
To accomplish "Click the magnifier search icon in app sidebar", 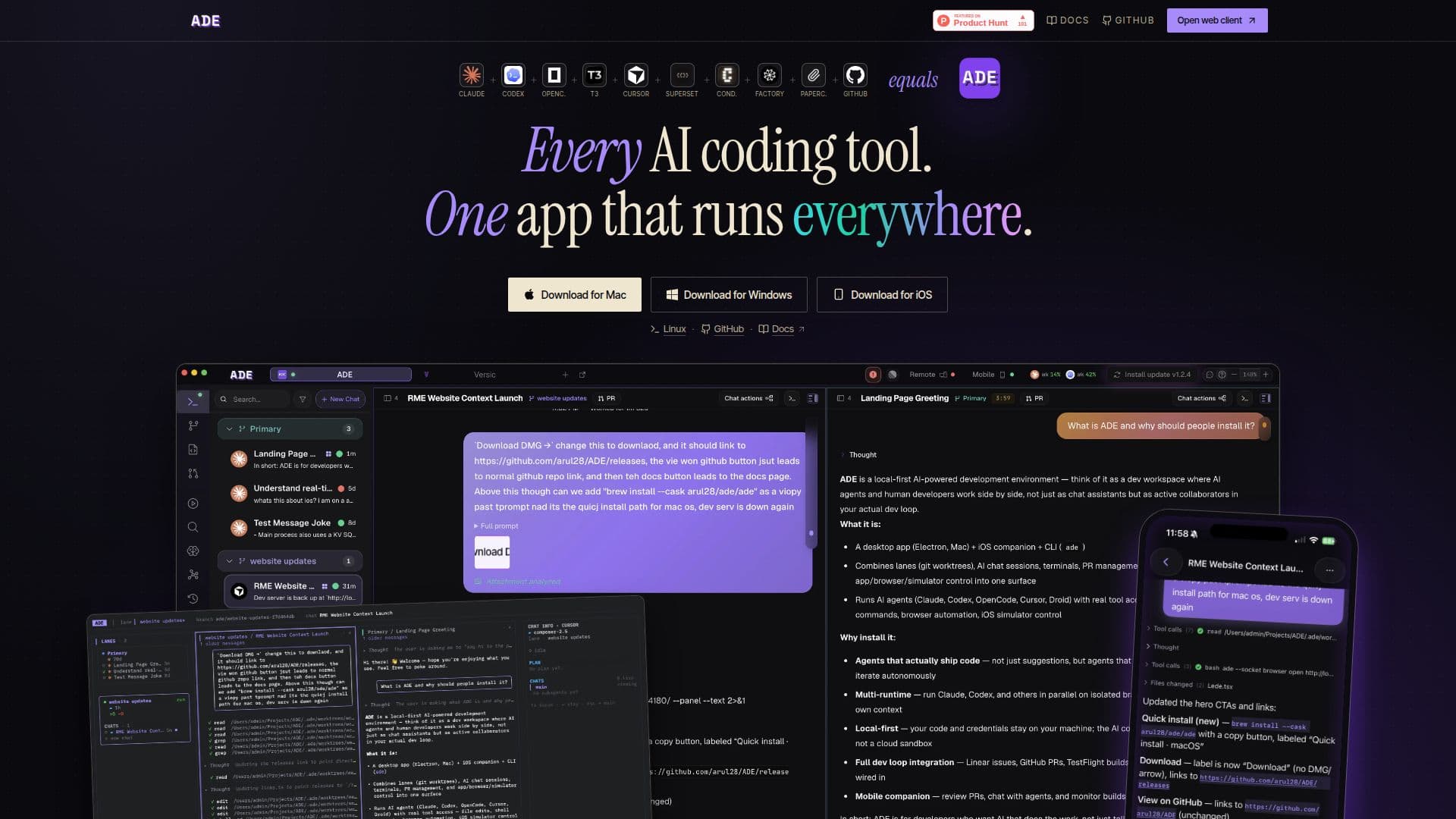I will (x=193, y=527).
